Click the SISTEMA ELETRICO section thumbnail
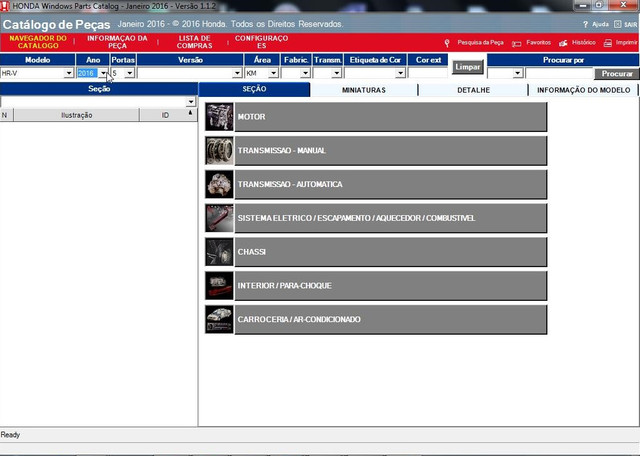640x456 pixels. pos(219,218)
